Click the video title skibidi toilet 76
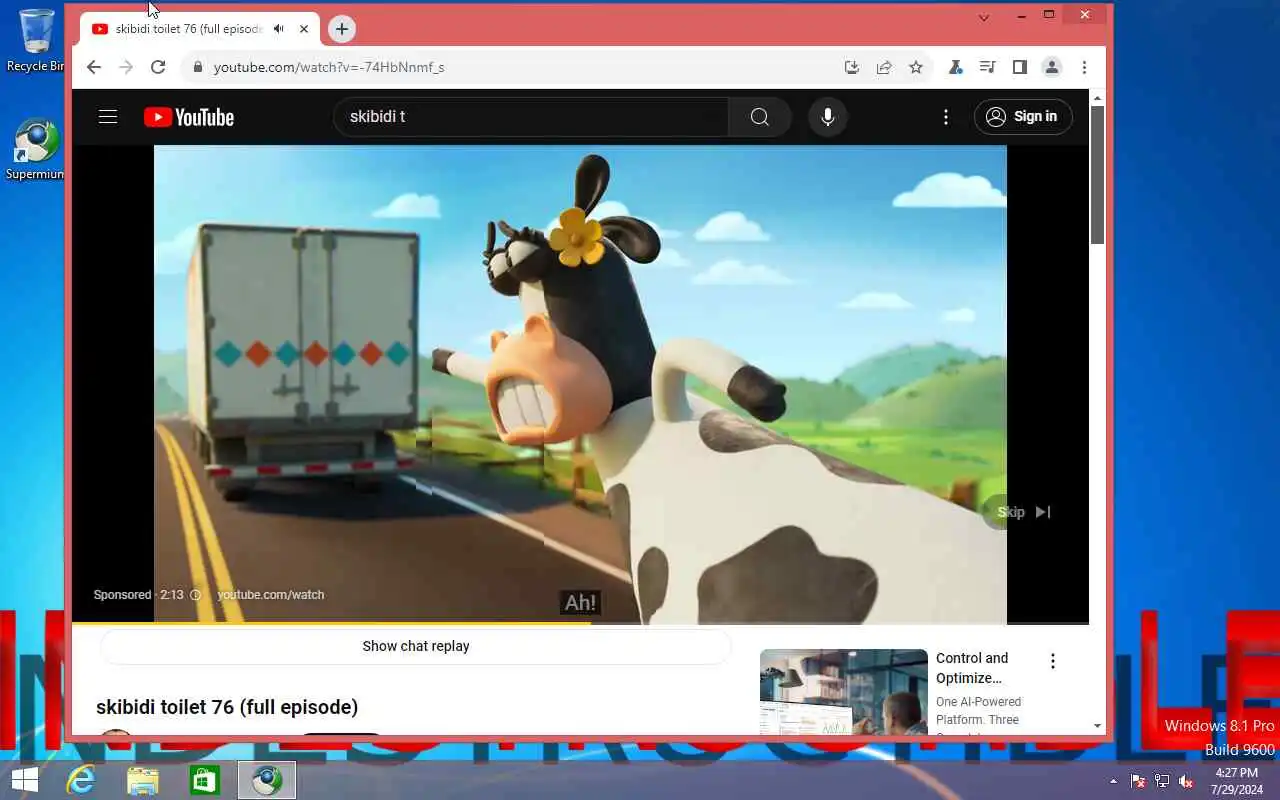The height and width of the screenshot is (800, 1280). point(227,707)
